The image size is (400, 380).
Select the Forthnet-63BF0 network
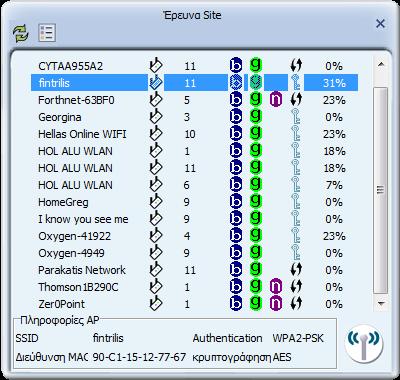click(x=195, y=100)
